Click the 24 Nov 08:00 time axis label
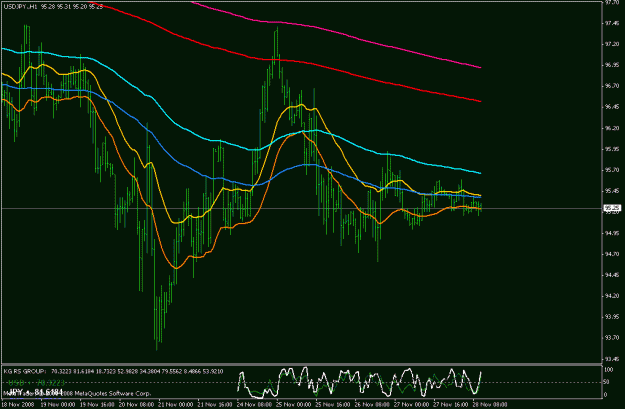 [255, 404]
